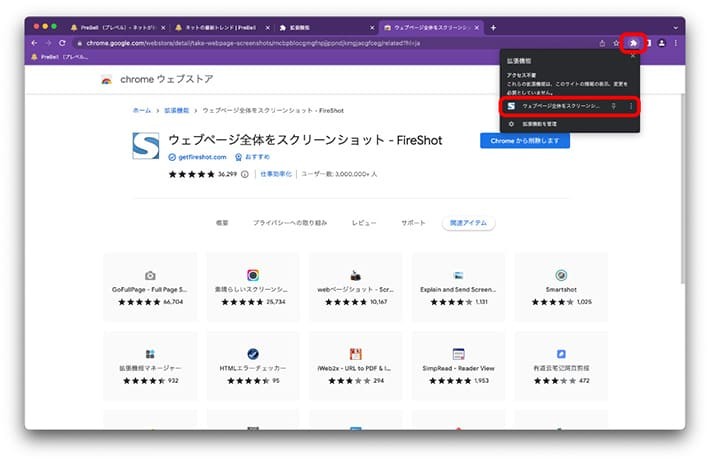
Task: Click the large FireShot S logo
Action: click(146, 146)
